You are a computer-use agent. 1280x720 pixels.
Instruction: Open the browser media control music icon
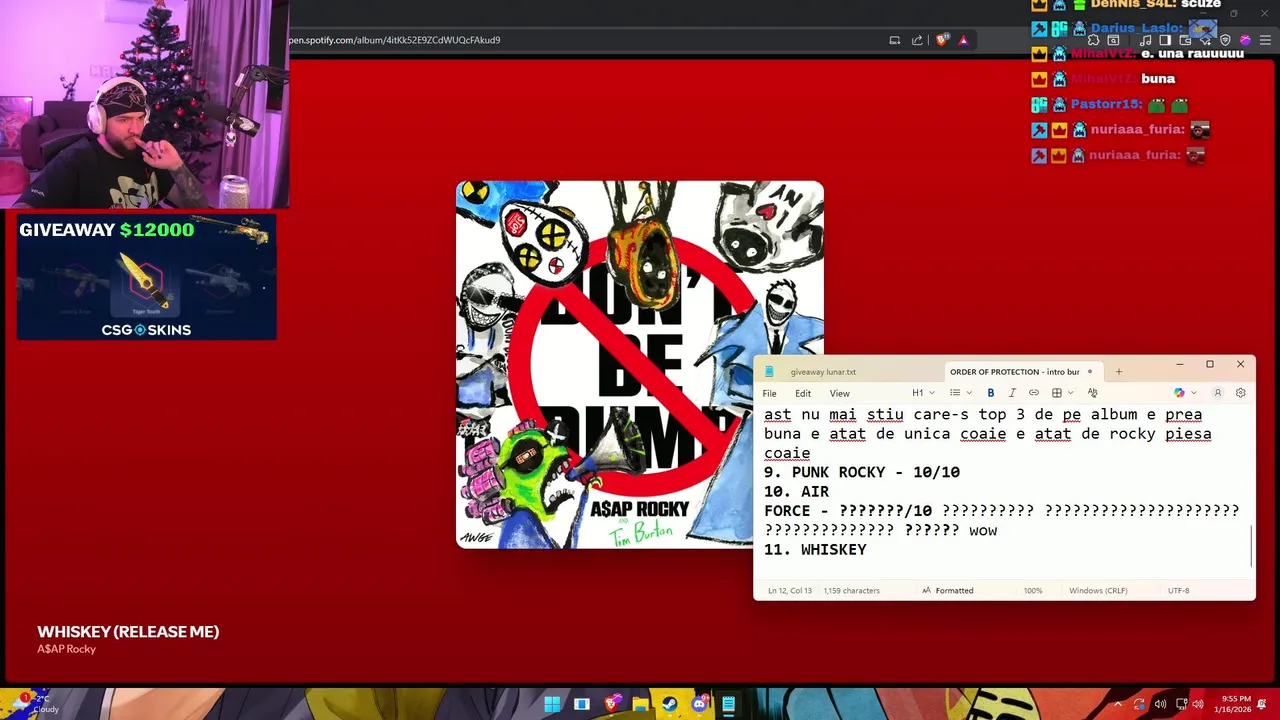(1145, 40)
